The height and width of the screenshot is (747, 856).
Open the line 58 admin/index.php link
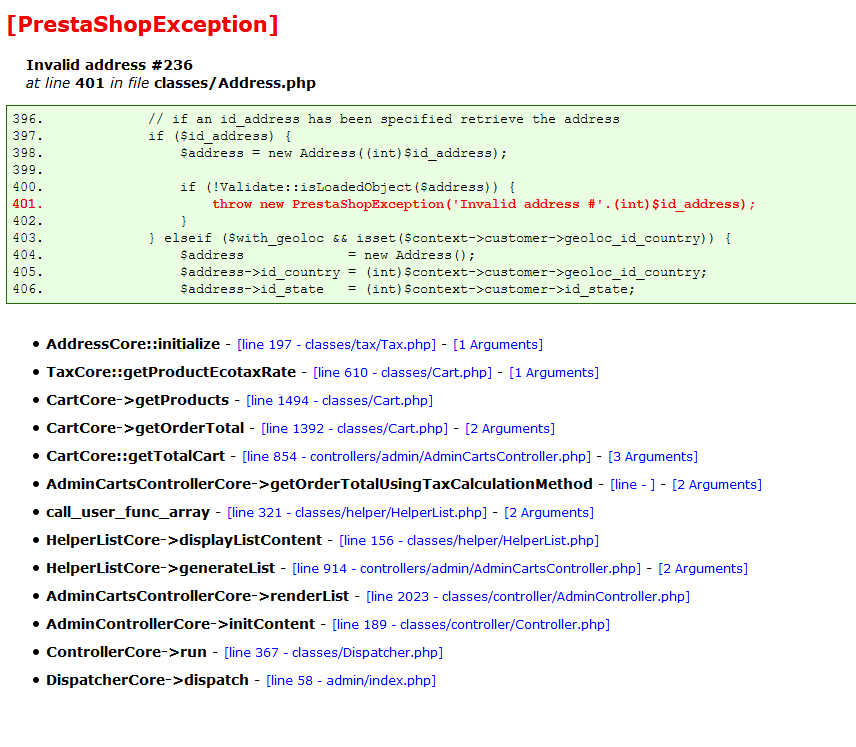pyautogui.click(x=351, y=680)
